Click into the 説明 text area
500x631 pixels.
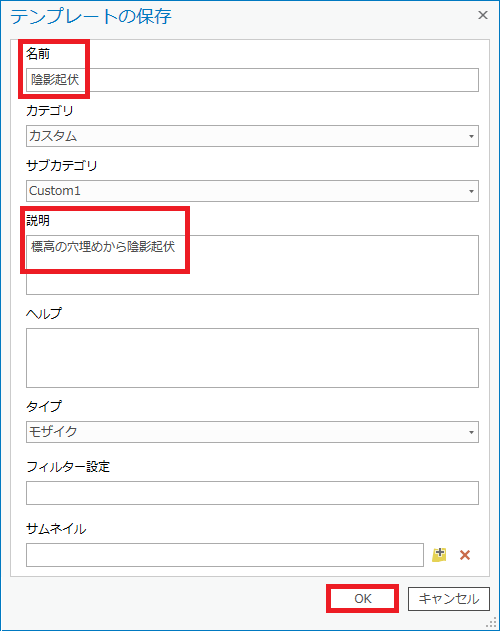click(x=252, y=265)
